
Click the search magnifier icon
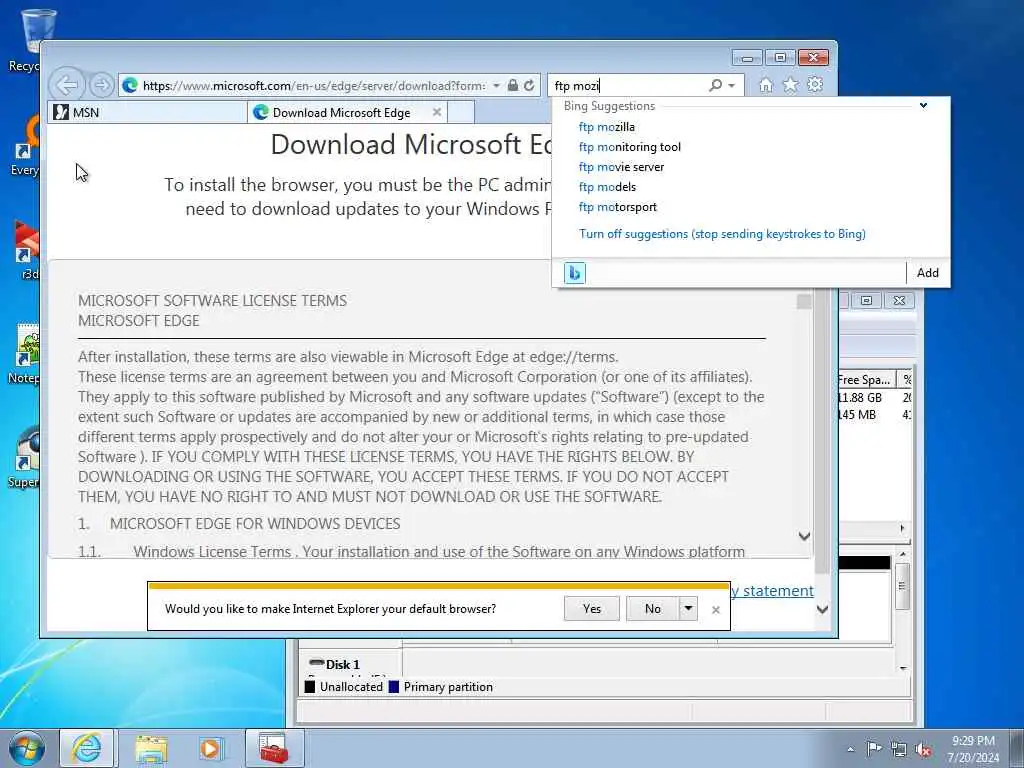(716, 85)
